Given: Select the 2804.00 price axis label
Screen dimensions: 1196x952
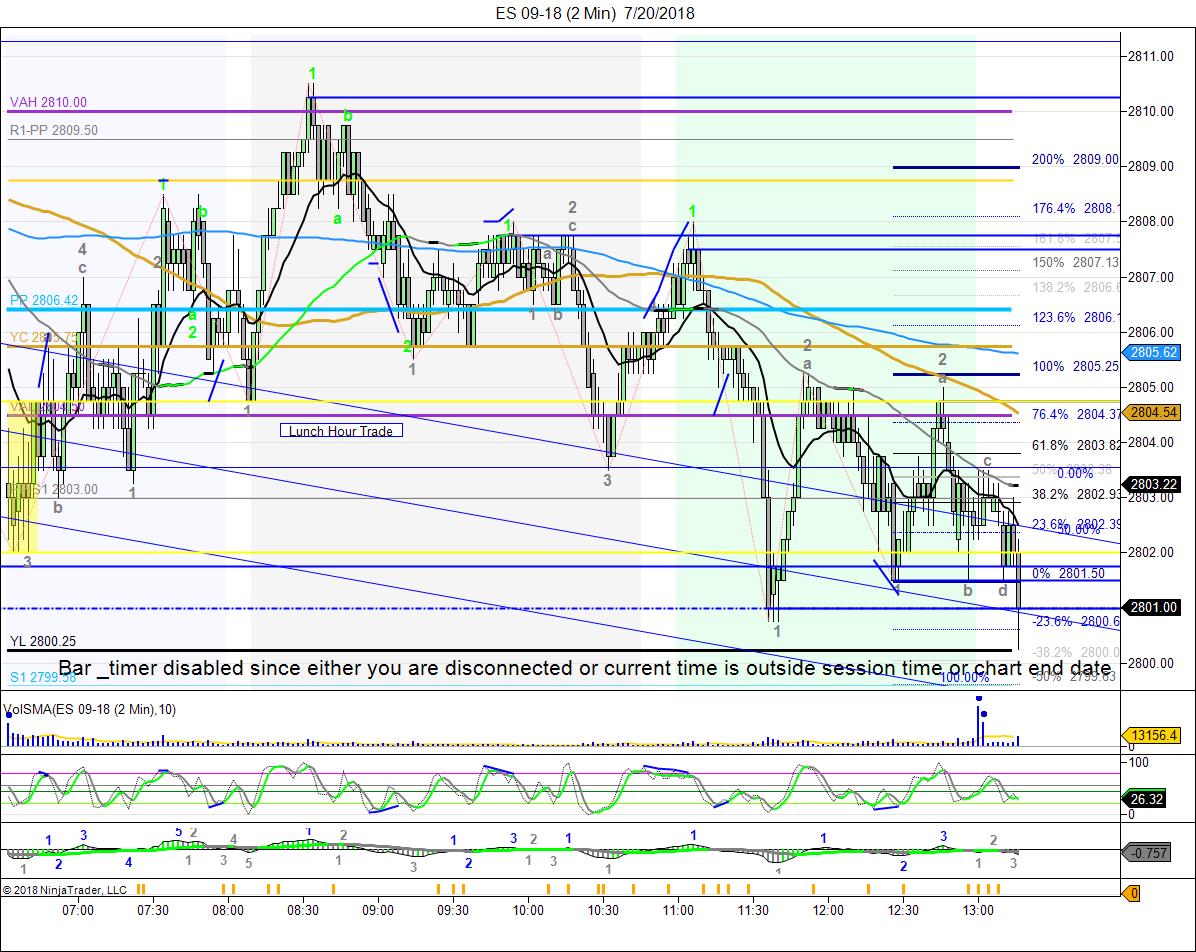Looking at the screenshot, I should click(1151, 442).
